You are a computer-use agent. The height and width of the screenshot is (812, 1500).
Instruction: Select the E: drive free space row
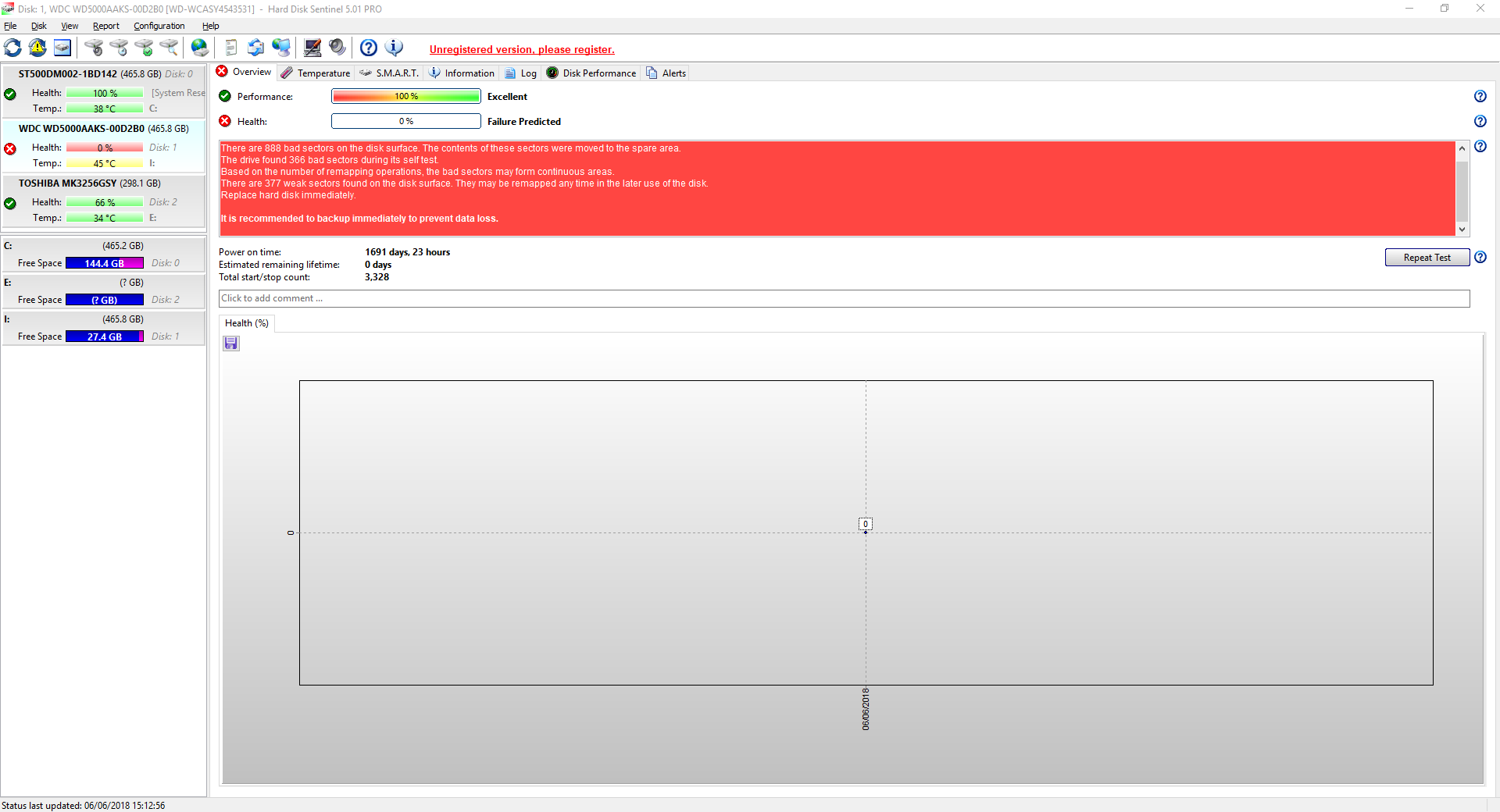click(103, 291)
